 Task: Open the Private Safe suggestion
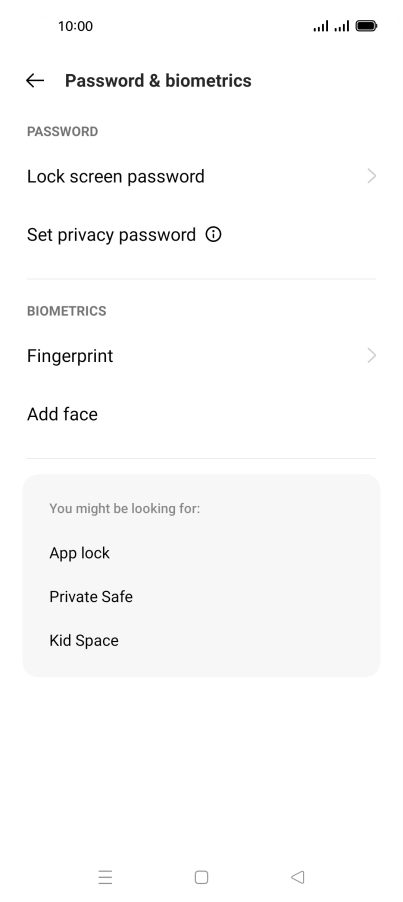coord(201,597)
